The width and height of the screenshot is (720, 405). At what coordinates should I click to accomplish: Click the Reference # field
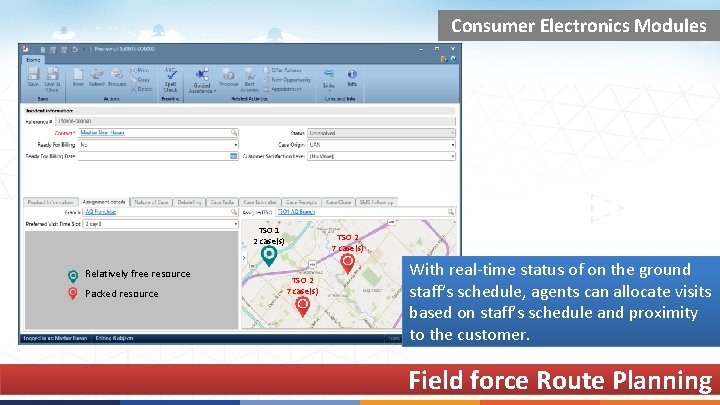click(255, 121)
